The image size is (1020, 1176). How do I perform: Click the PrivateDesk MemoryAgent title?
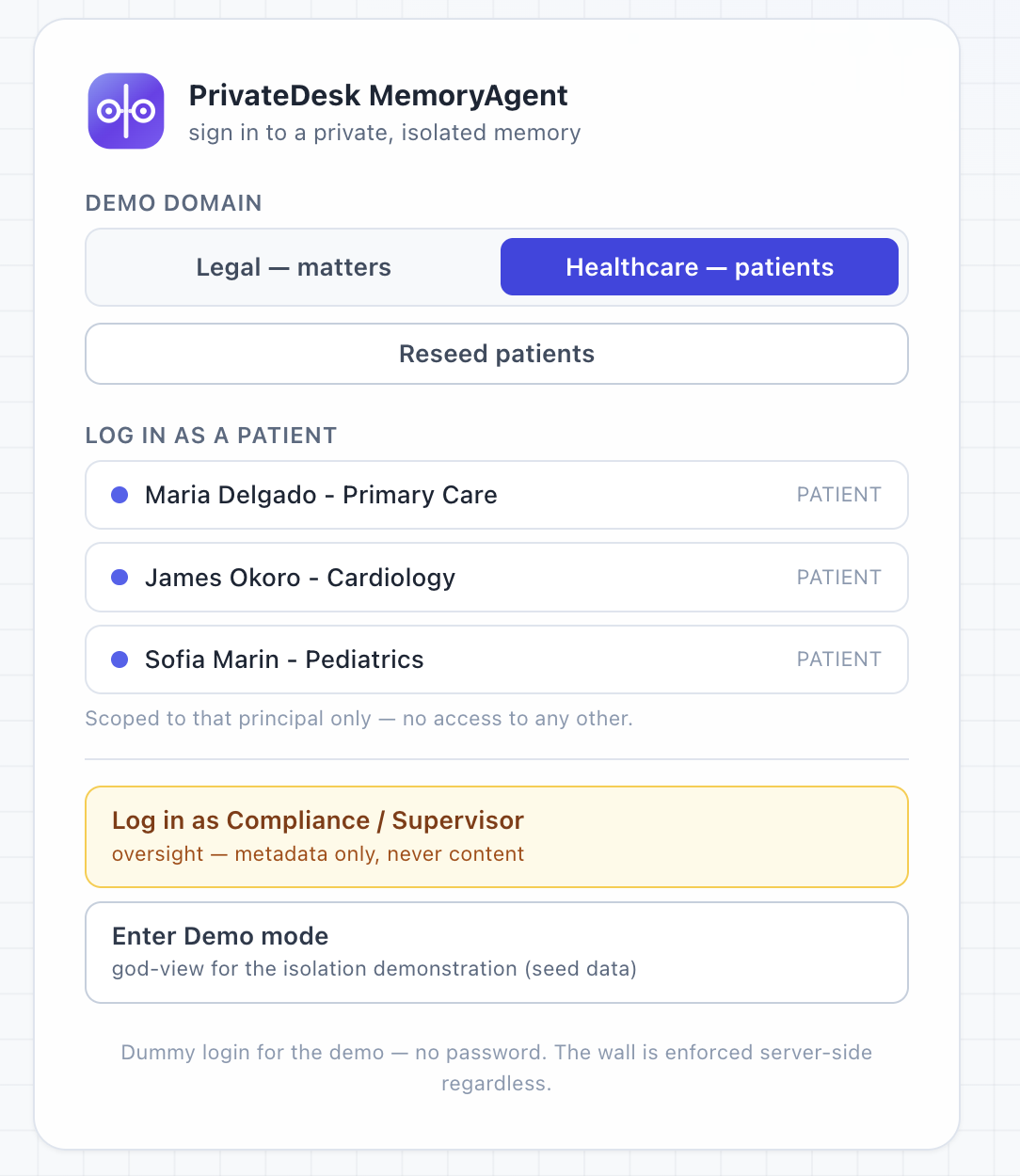(378, 95)
